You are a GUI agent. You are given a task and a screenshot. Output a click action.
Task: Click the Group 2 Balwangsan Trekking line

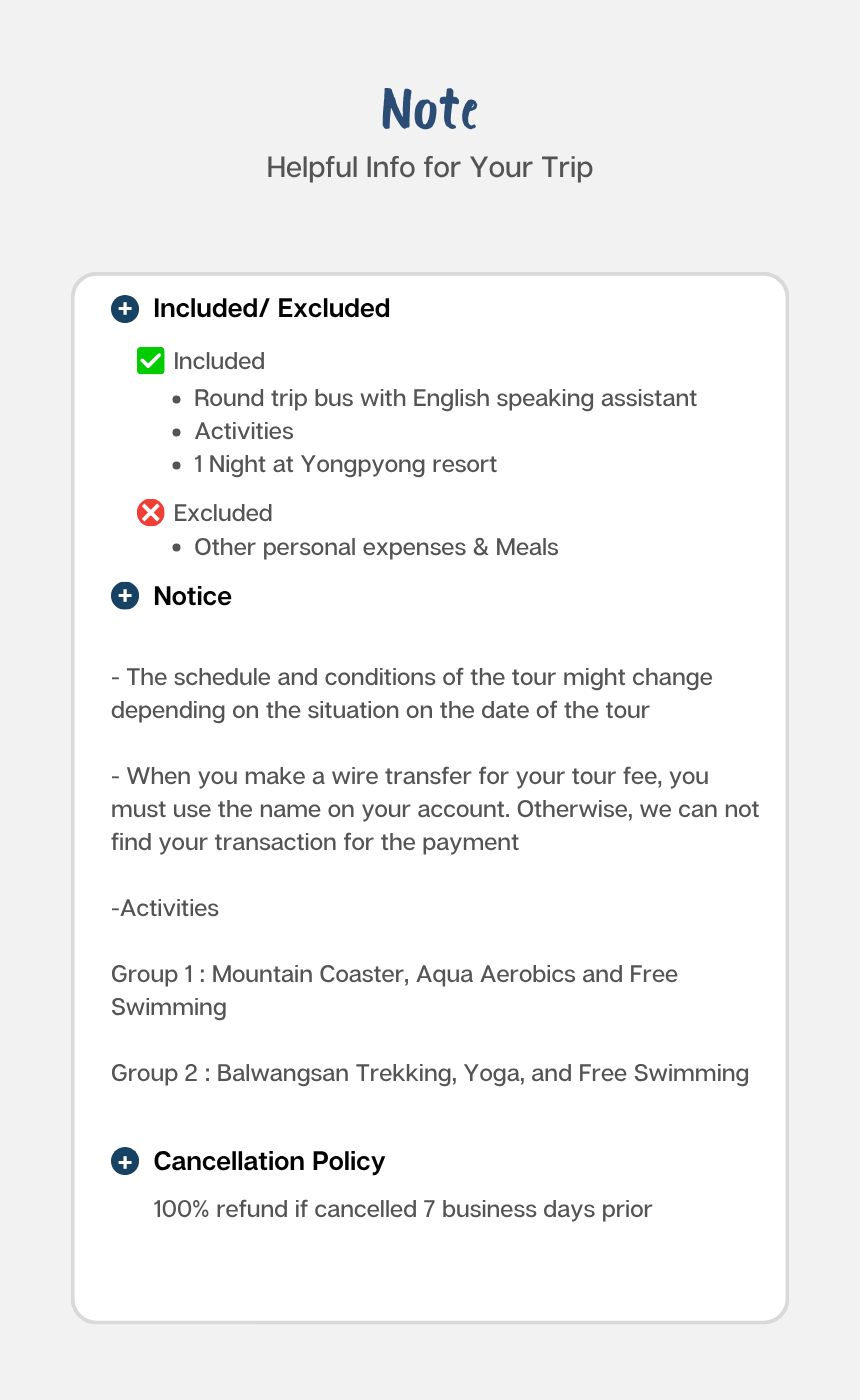coord(430,1073)
